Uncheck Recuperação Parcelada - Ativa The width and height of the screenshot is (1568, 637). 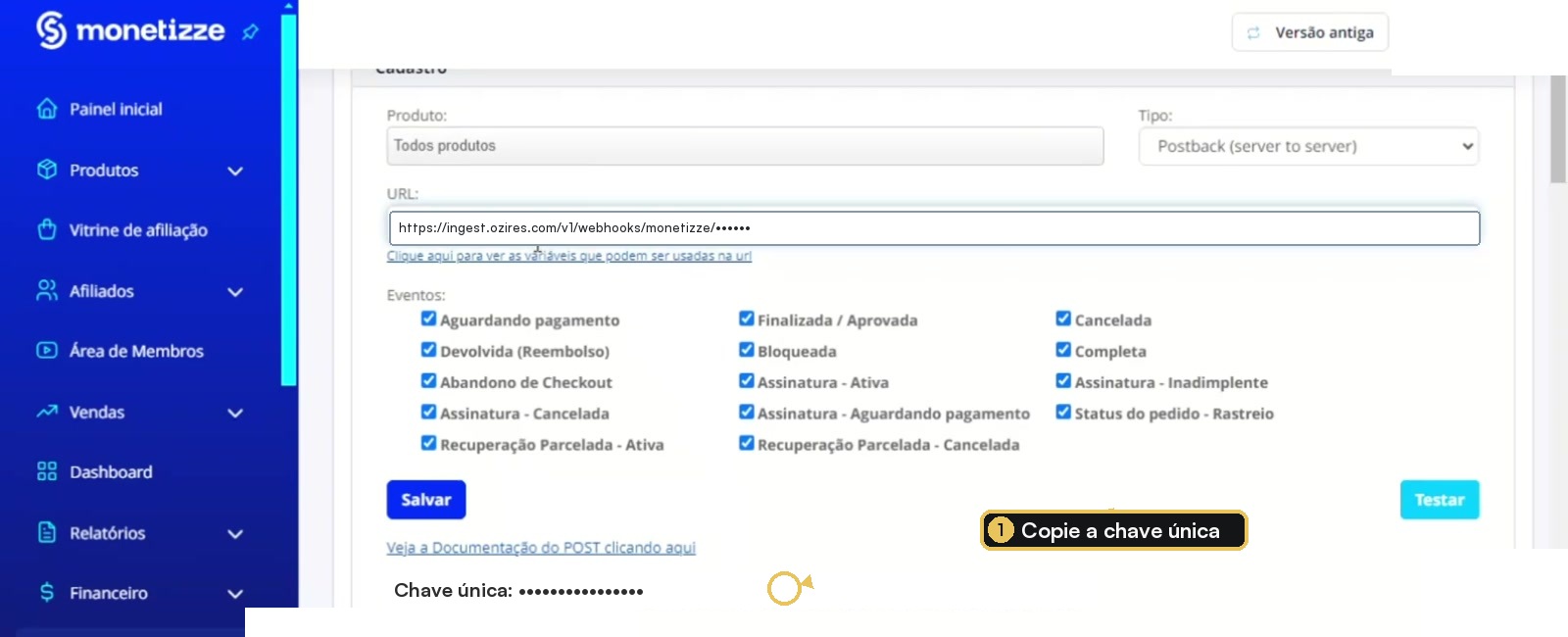[x=428, y=443]
